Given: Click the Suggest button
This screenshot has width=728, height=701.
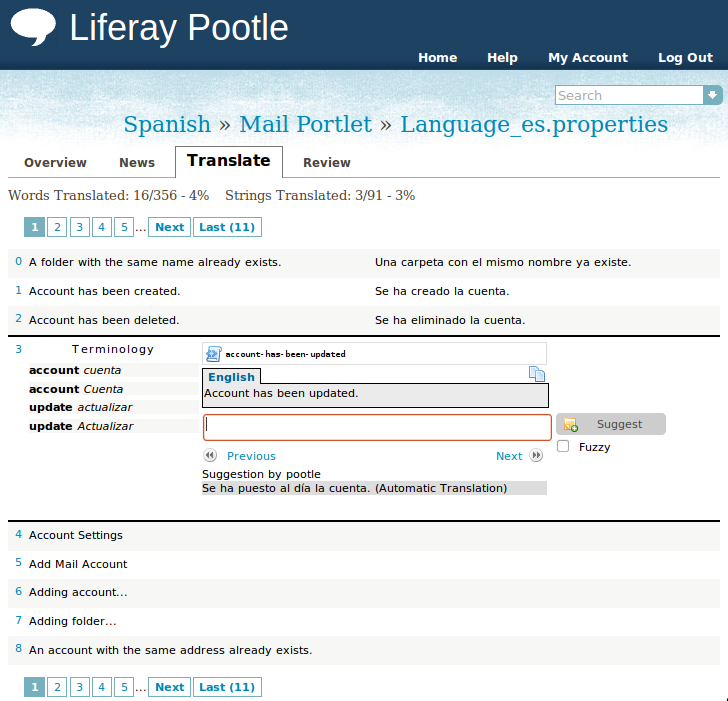Looking at the screenshot, I should (x=610, y=424).
